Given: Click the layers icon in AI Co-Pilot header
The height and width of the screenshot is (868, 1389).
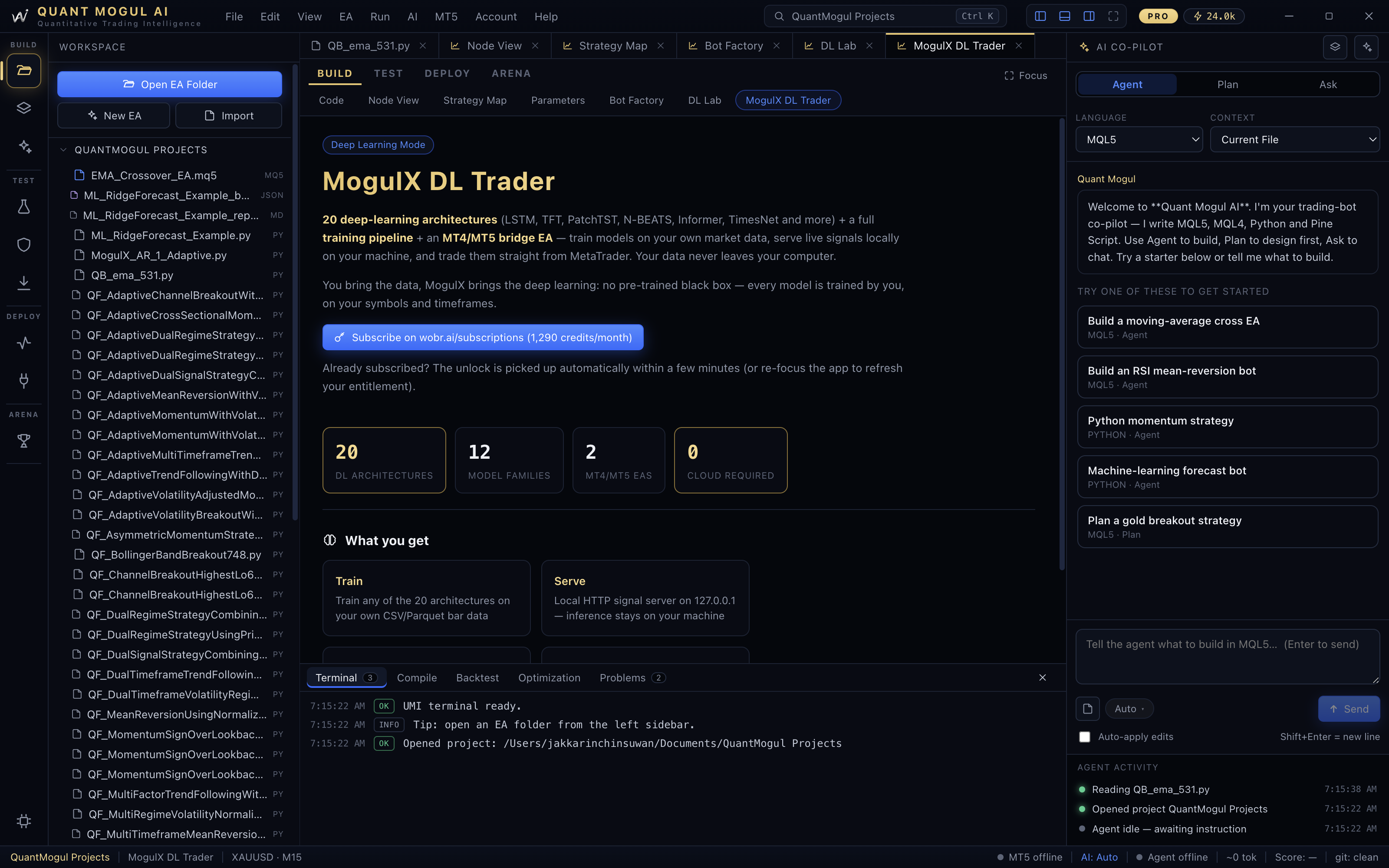Looking at the screenshot, I should coord(1335,47).
